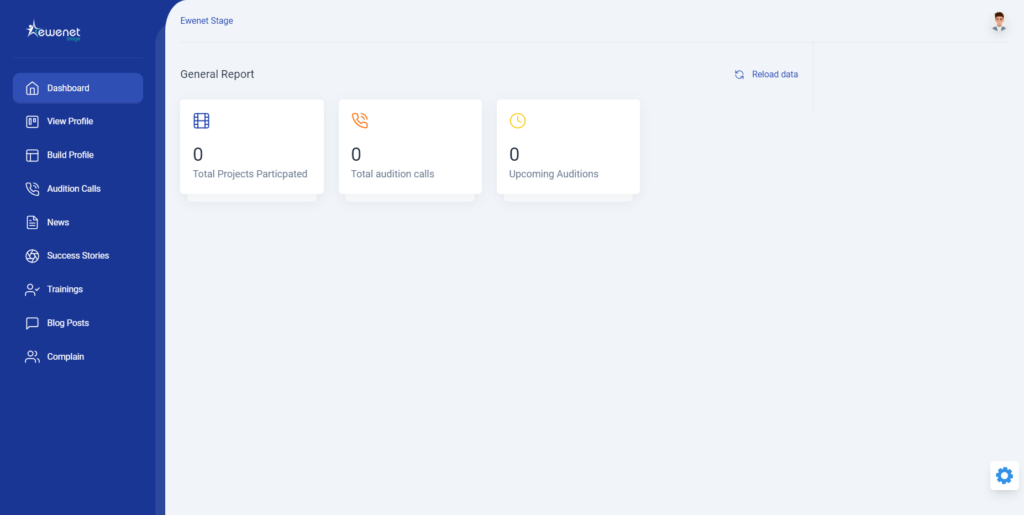Select the Total audition calls card
1024x515 pixels.
[410, 146]
